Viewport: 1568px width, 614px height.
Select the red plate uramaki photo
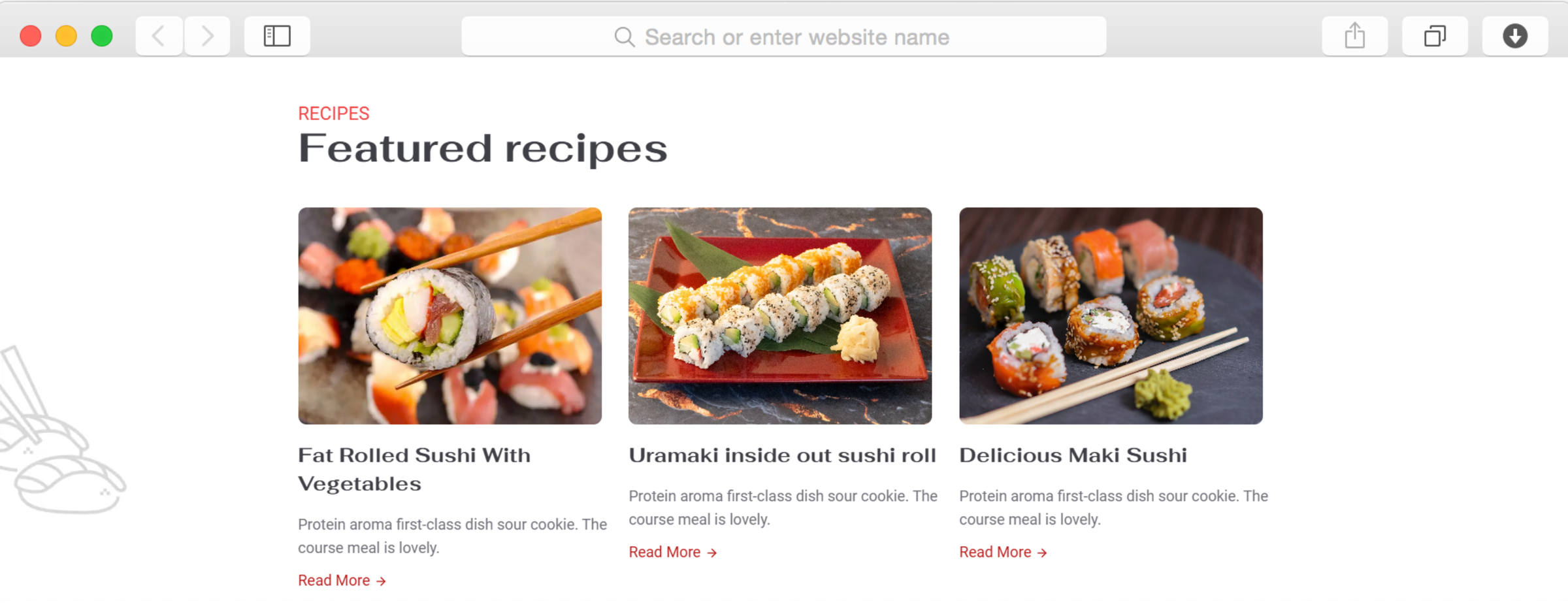[x=780, y=316]
